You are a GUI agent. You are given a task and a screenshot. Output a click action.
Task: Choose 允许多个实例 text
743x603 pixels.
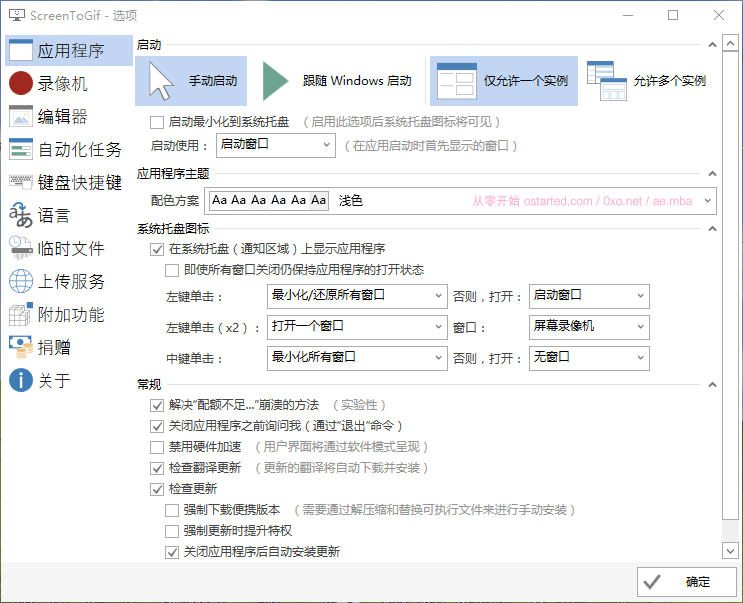[670, 81]
